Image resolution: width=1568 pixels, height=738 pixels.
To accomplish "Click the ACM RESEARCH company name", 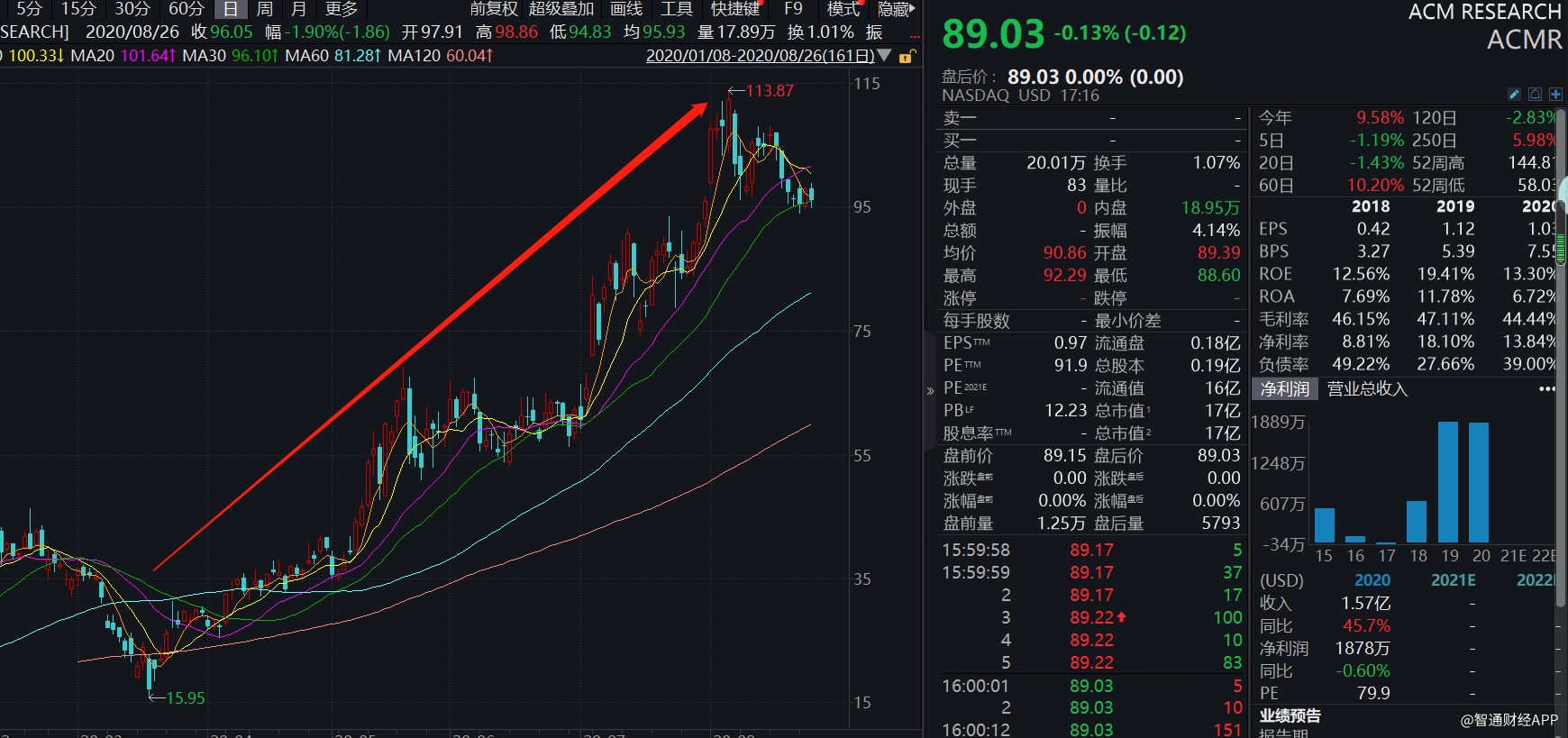I will 1485,12.
